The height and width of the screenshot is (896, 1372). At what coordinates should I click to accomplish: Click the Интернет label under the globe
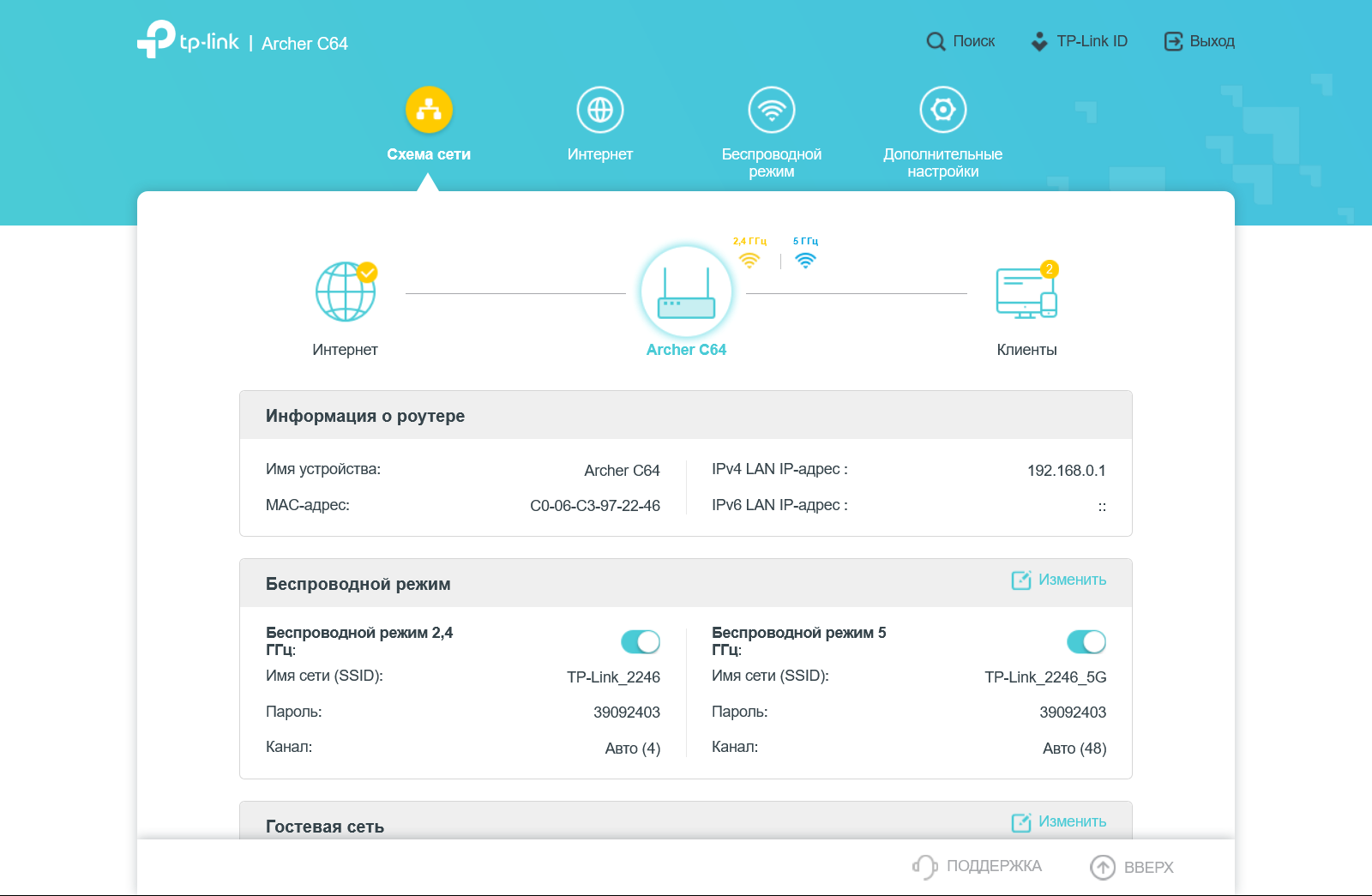(x=345, y=350)
